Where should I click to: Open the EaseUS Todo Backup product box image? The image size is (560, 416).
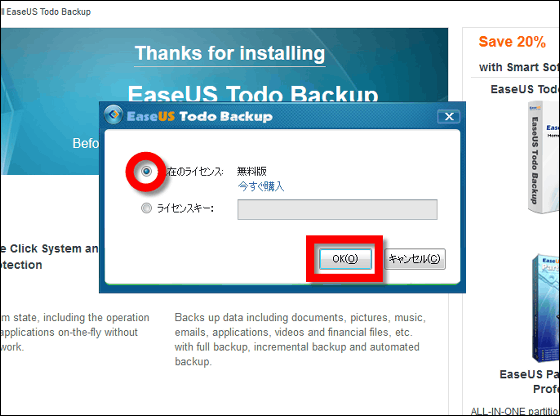pyautogui.click(x=543, y=157)
